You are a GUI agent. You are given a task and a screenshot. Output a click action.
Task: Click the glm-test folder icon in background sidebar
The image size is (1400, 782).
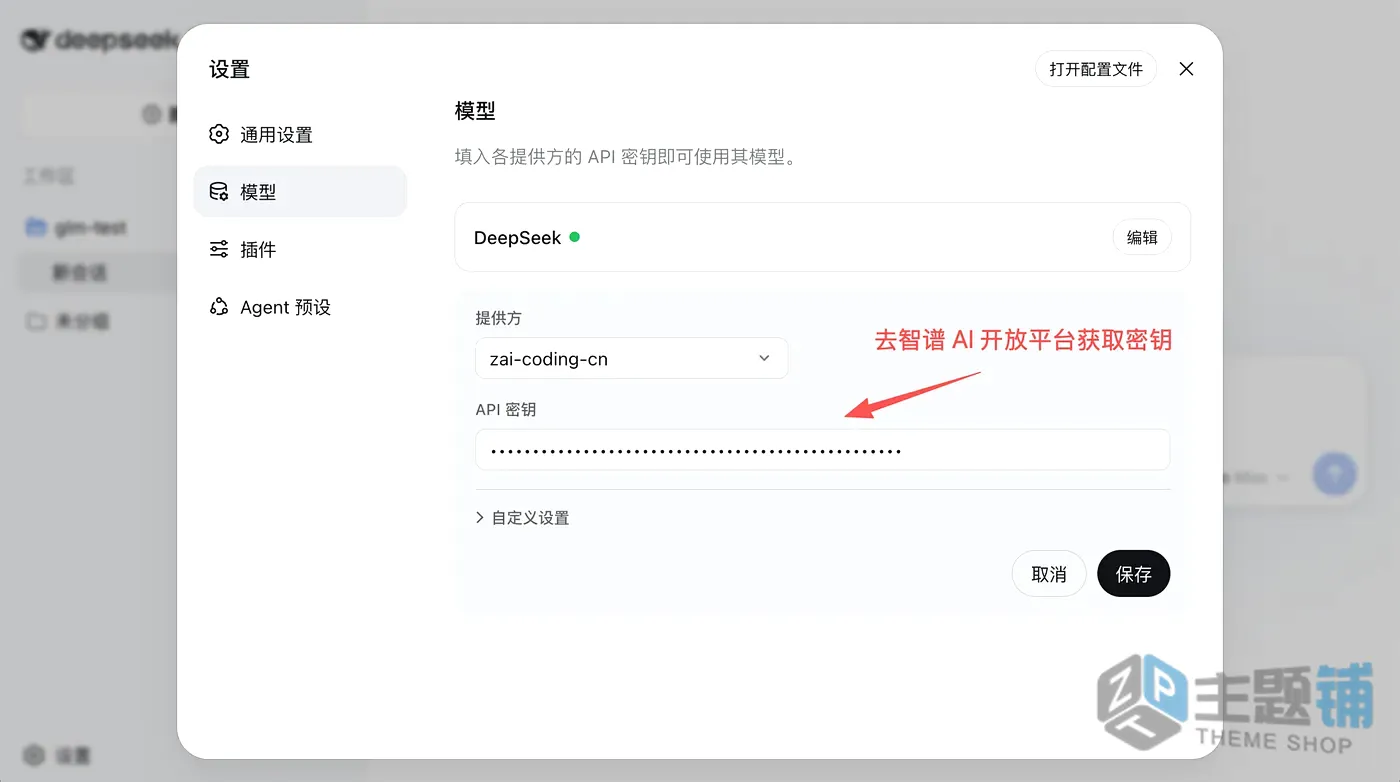point(36,227)
